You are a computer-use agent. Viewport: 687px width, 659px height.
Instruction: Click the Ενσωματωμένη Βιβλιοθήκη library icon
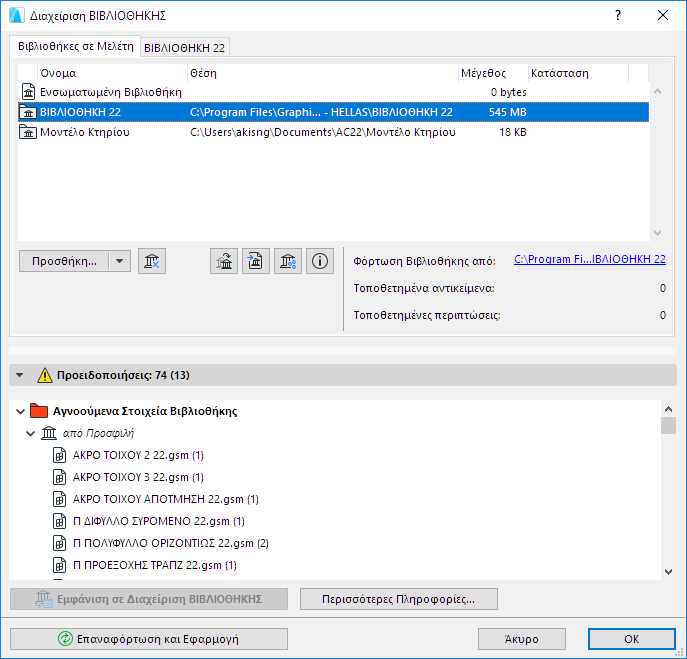(x=28, y=92)
